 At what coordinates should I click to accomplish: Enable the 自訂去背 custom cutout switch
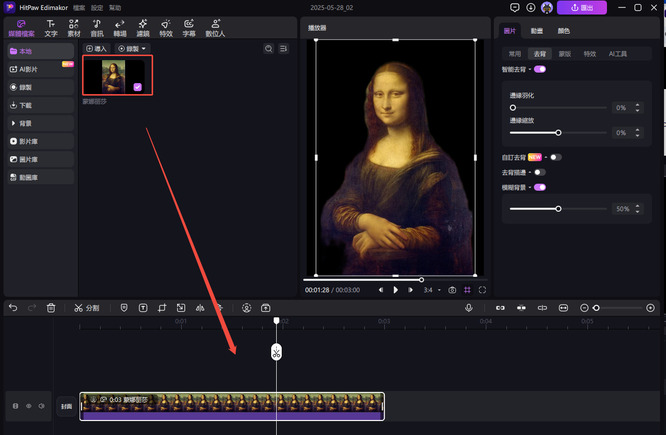[x=556, y=157]
